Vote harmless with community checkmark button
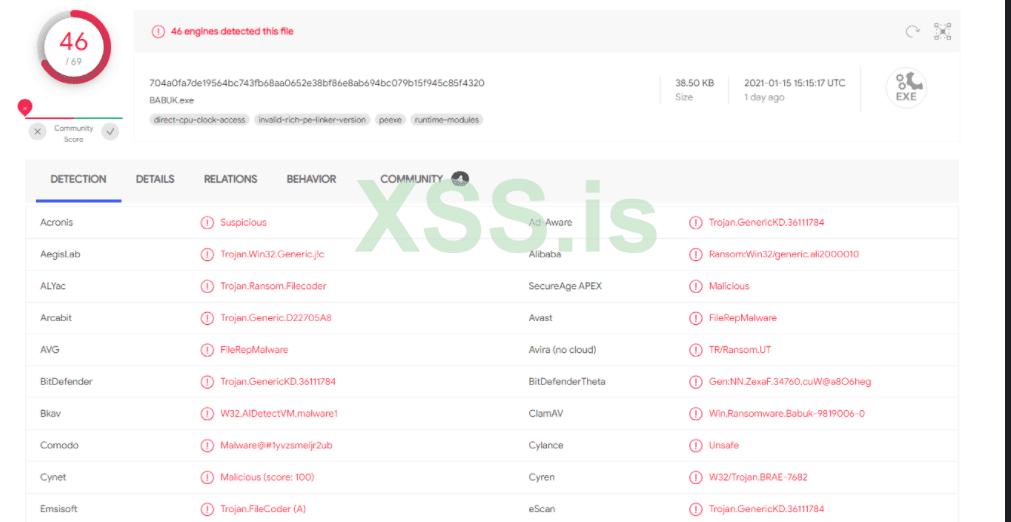1011x522 pixels. tap(110, 131)
